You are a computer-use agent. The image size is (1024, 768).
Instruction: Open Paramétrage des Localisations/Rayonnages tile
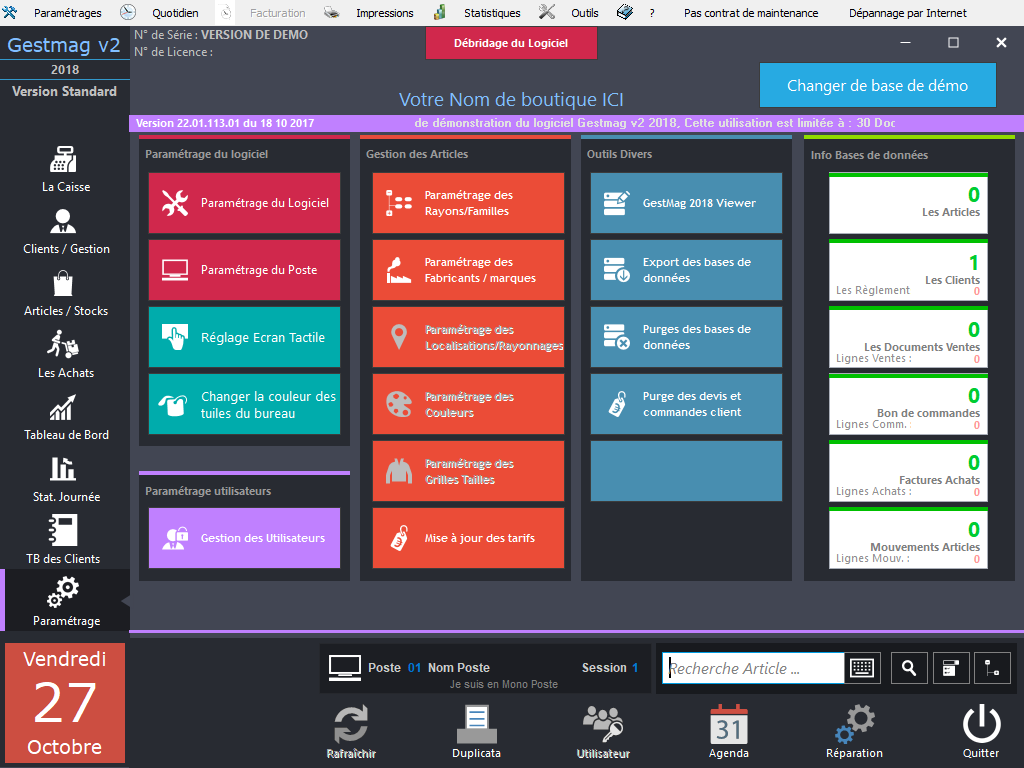pyautogui.click(x=468, y=337)
